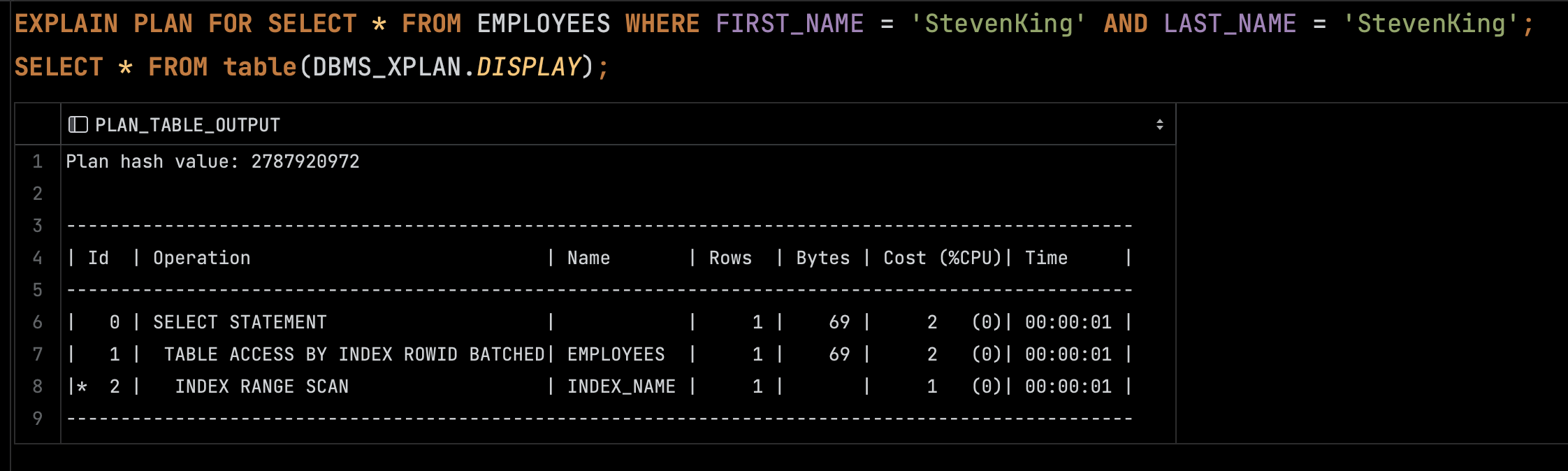Select result row number 9
The image size is (1568, 471).
coord(38,419)
